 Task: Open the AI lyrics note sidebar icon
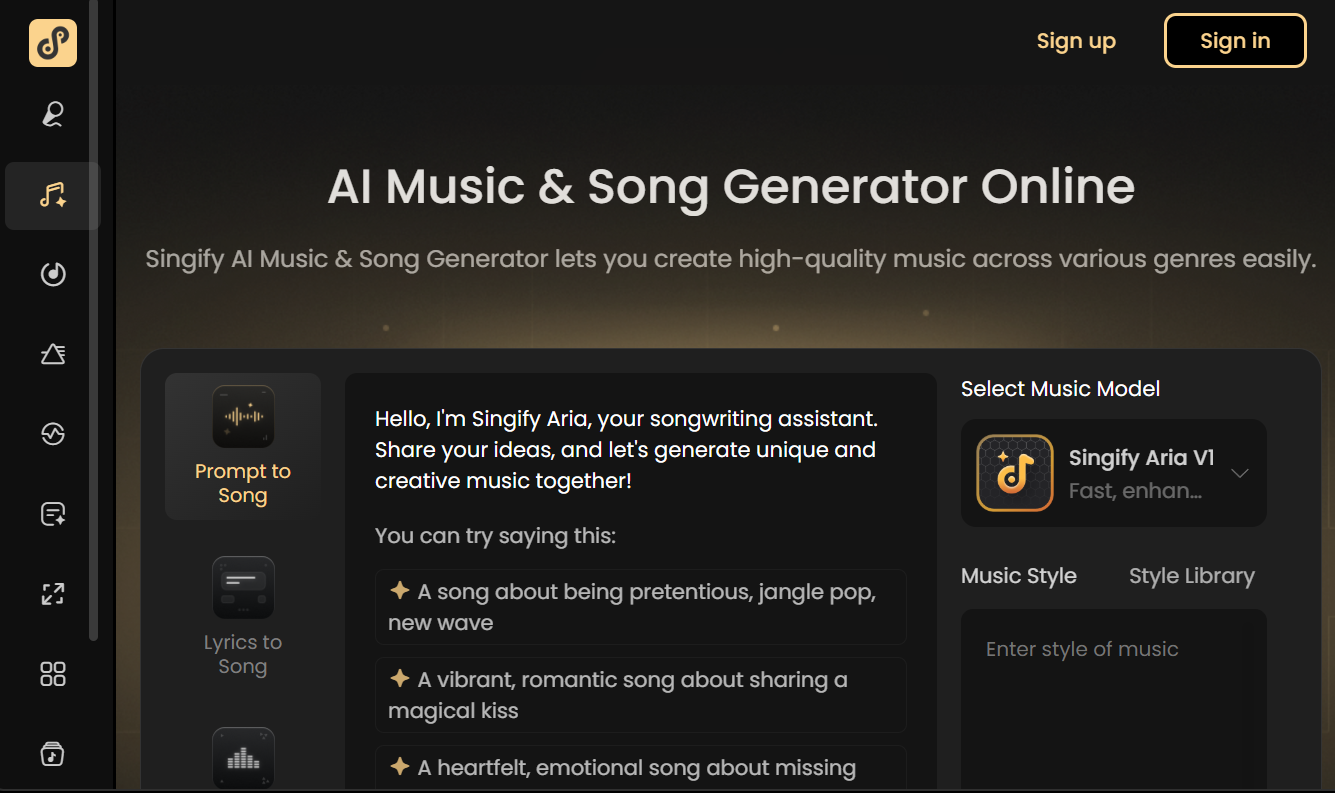pos(53,514)
